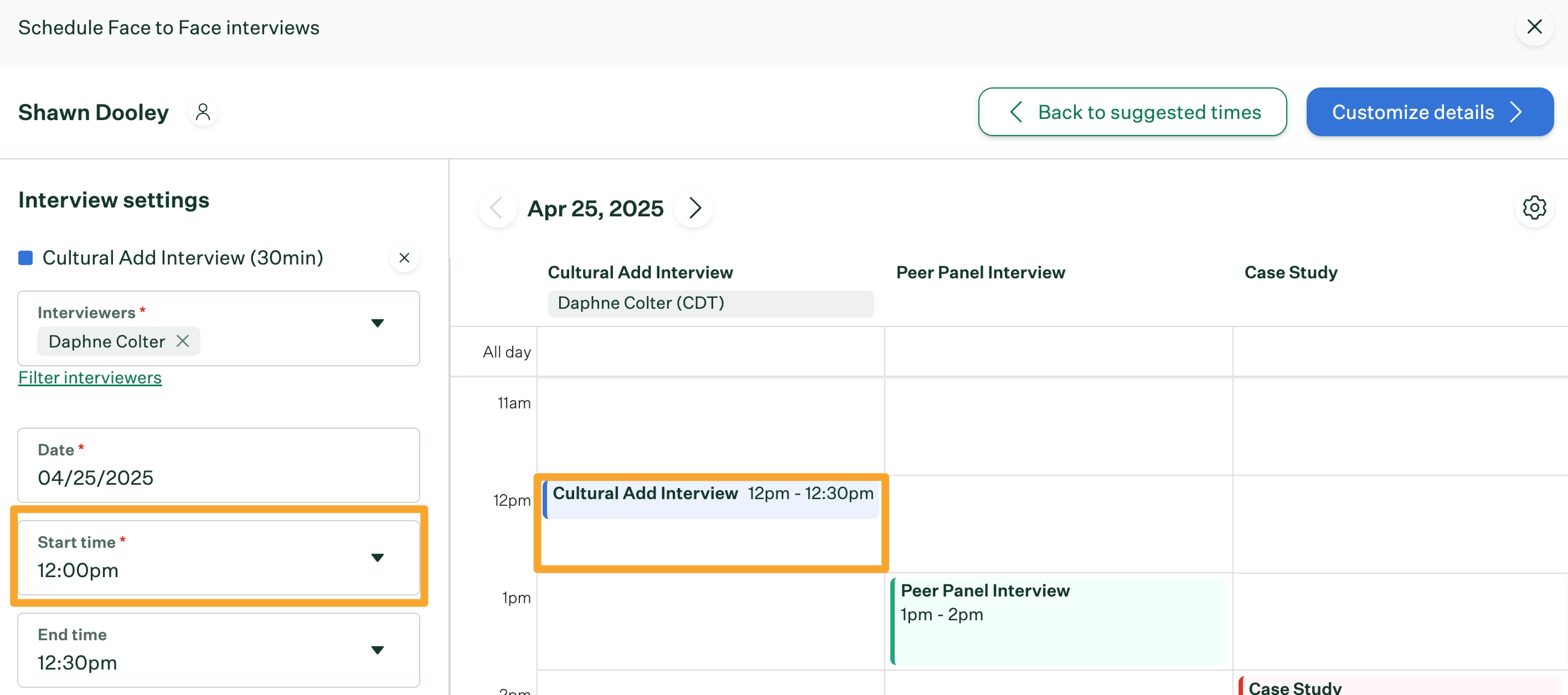Open Shawn Dooley's candidate profile icon
Viewport: 1568px width, 695px height.
click(203, 112)
